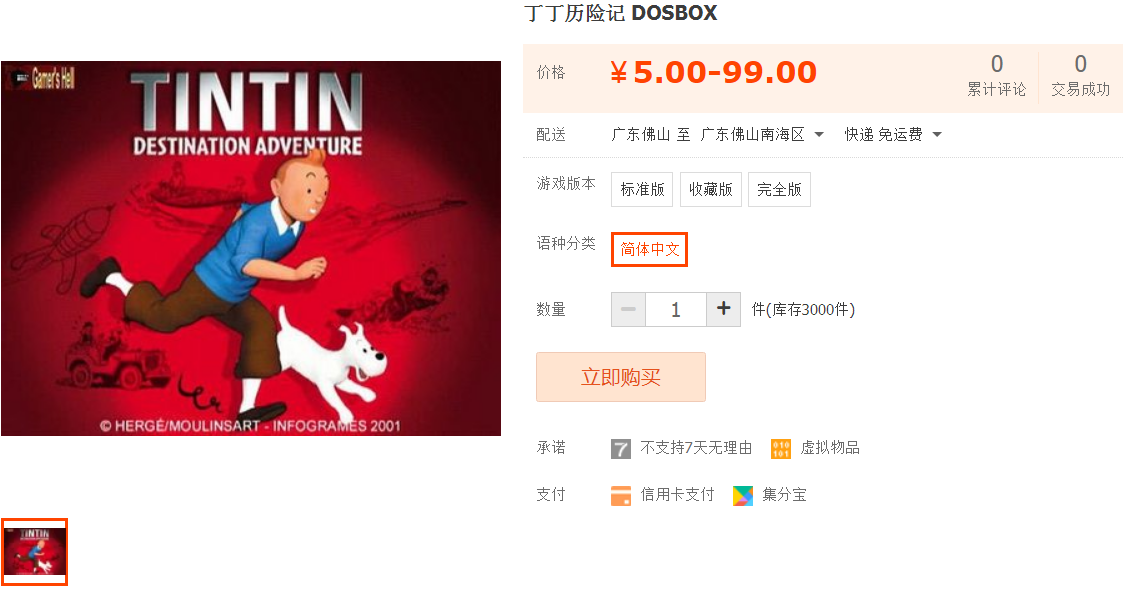Click the credit card payment icon
This screenshot has height=589, width=1124.
[621, 495]
